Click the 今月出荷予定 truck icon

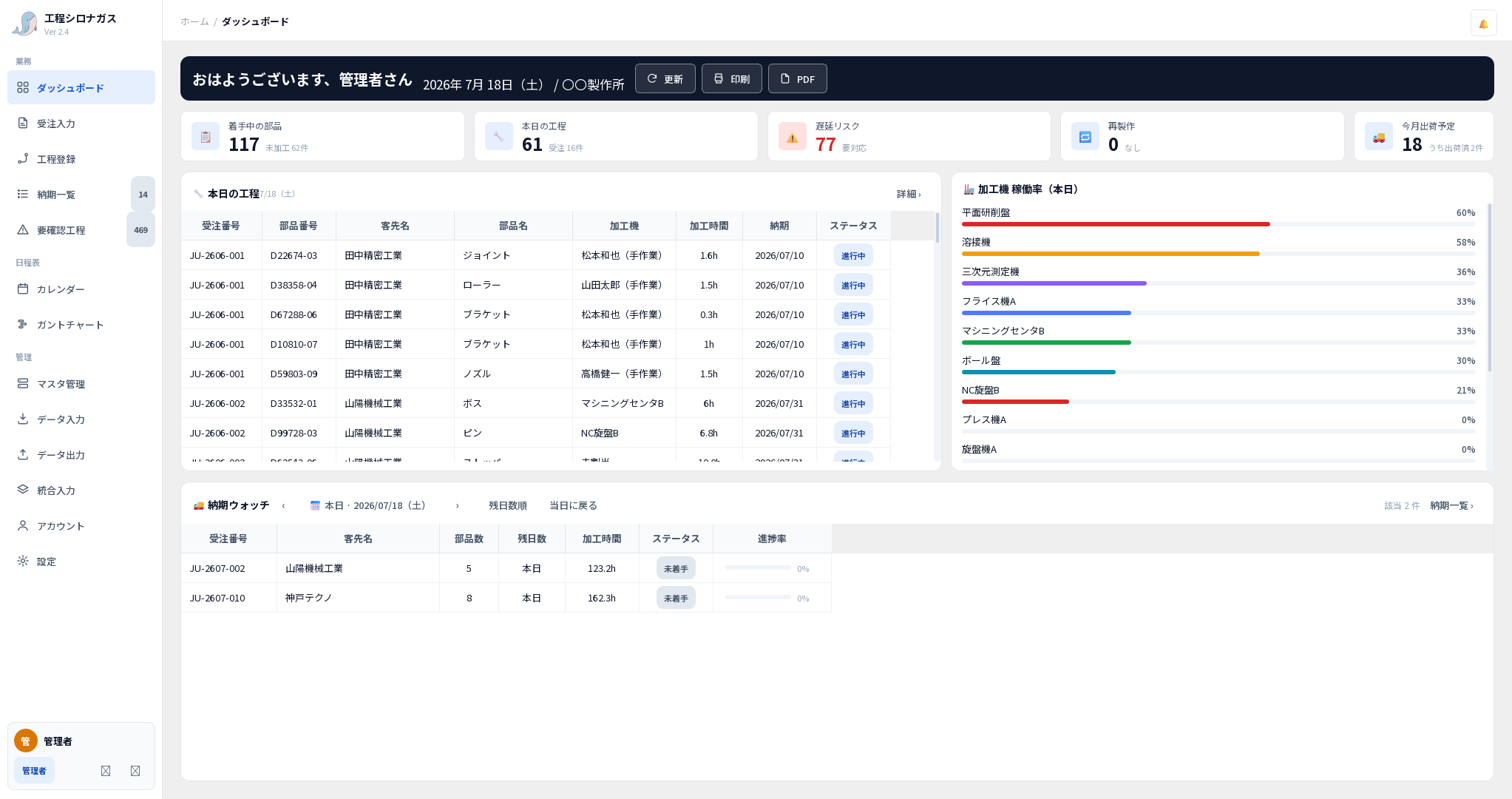pos(1379,137)
